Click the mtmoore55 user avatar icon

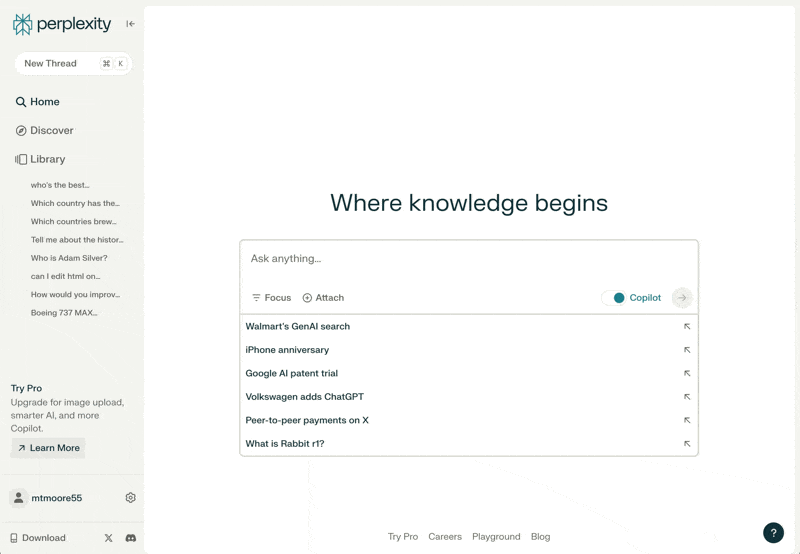(18, 498)
